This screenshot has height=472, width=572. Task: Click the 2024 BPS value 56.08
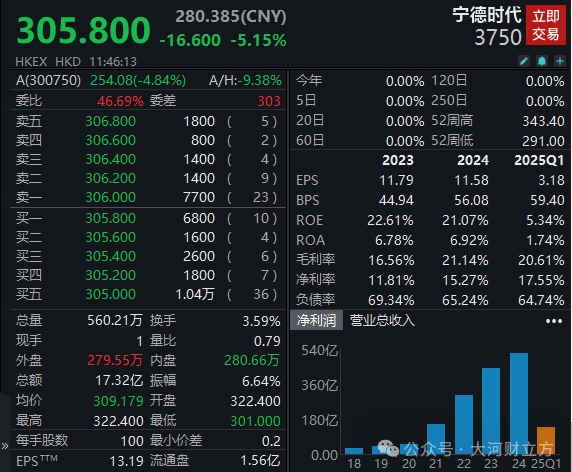coord(471,200)
